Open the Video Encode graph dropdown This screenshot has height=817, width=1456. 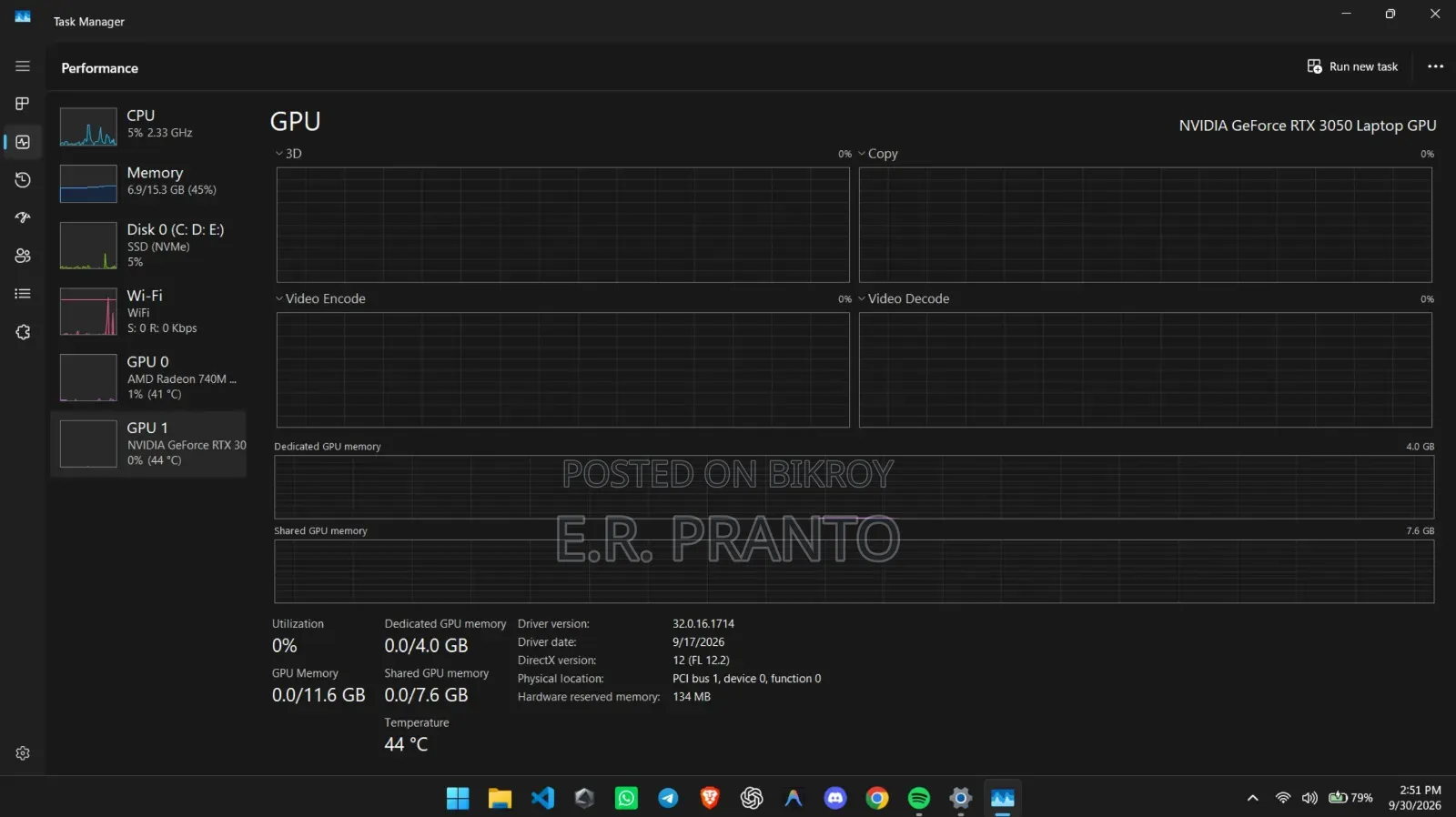click(x=320, y=298)
